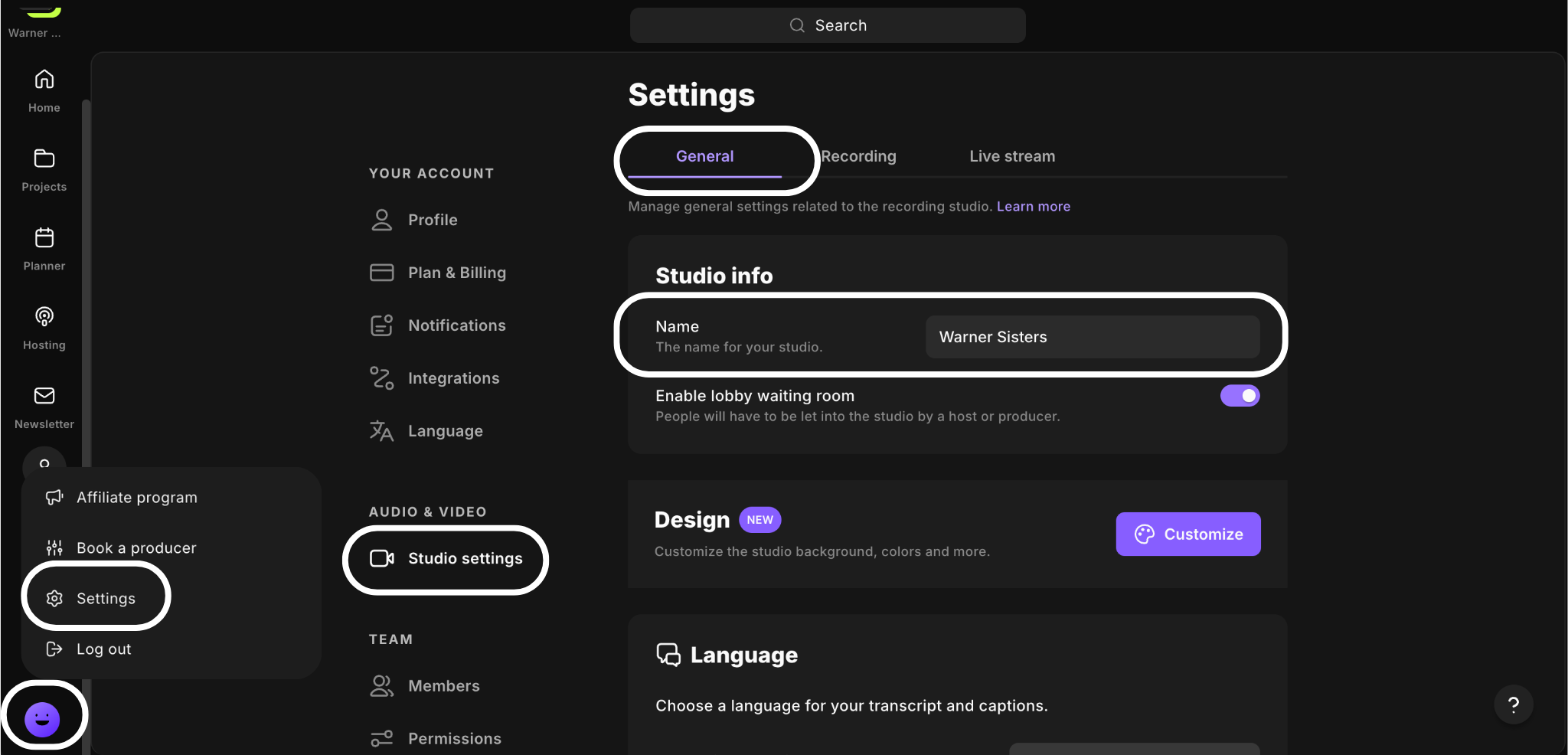Click the Members people icon
1568x755 pixels.
coord(381,686)
